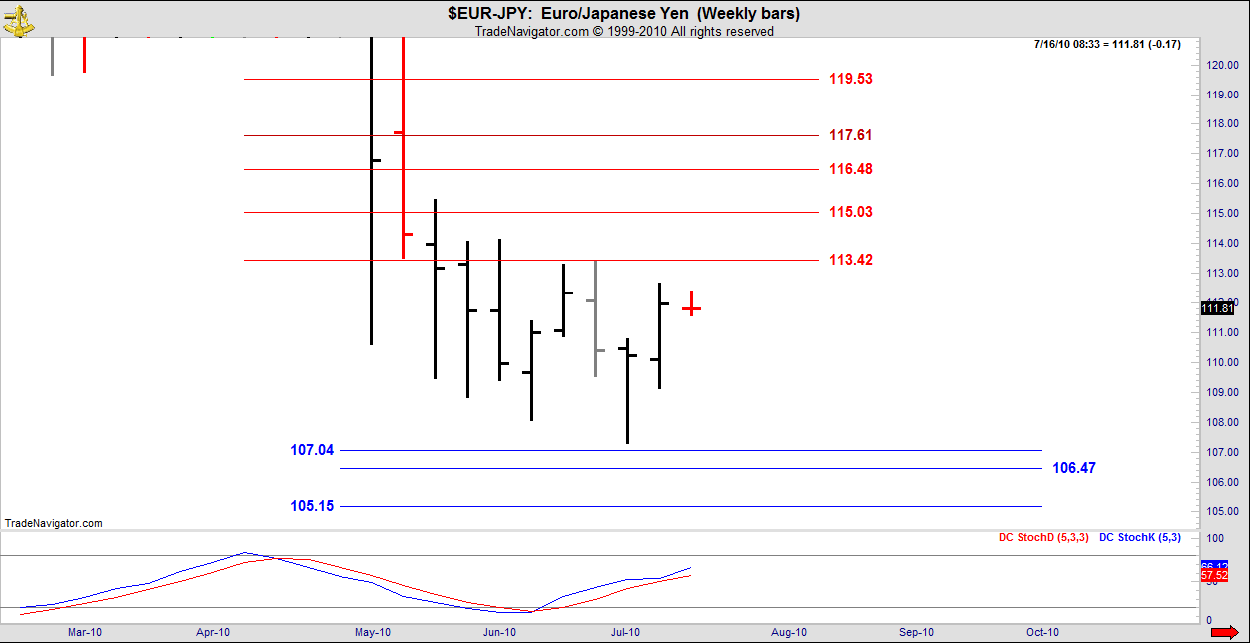Select the 105.15 support level label
Viewport: 1250px width, 643px height.
click(x=312, y=506)
